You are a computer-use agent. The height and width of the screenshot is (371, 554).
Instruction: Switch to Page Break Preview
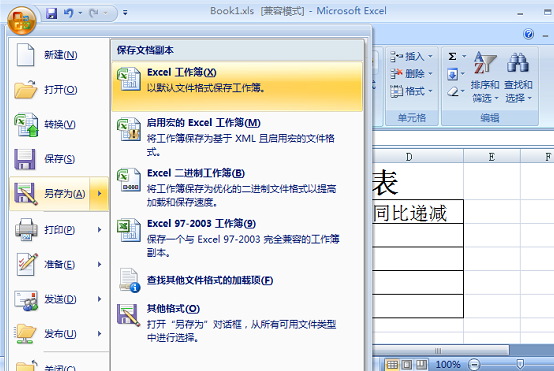[x=421, y=364]
